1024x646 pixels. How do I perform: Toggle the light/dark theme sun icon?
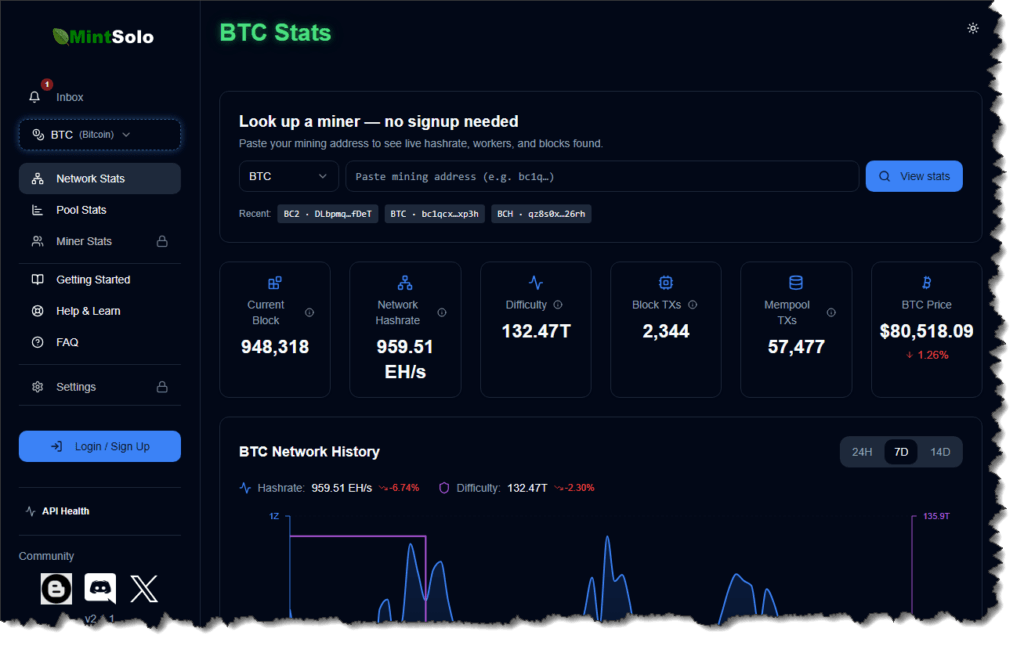coord(972,28)
